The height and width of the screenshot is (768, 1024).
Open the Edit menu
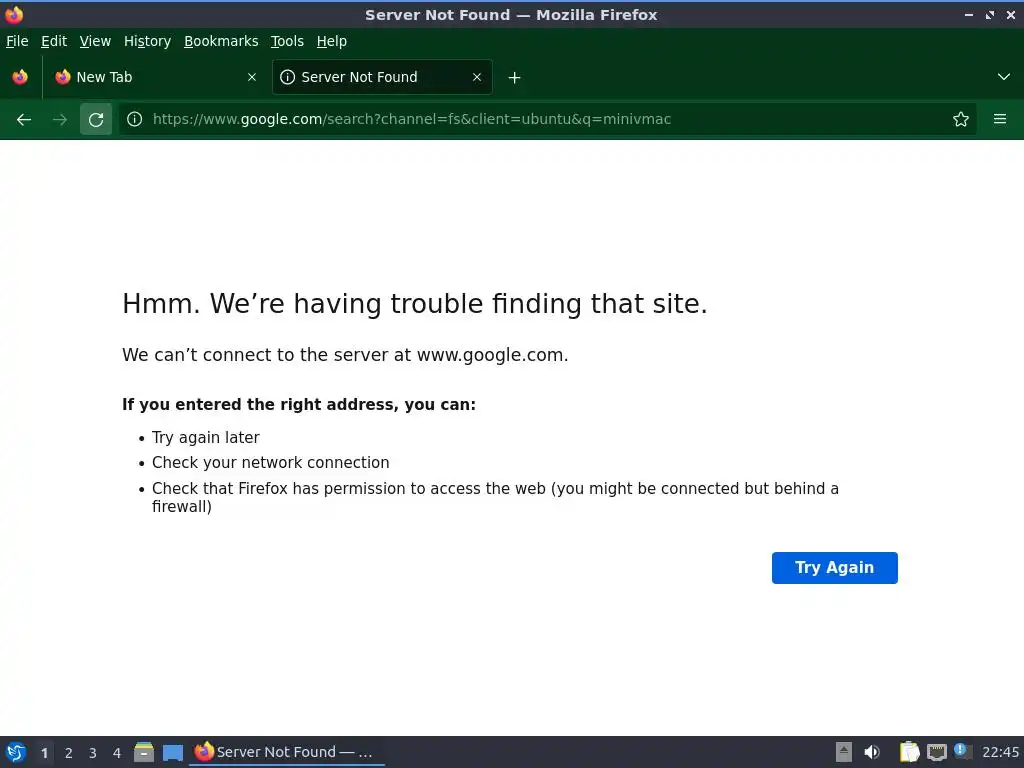[54, 41]
